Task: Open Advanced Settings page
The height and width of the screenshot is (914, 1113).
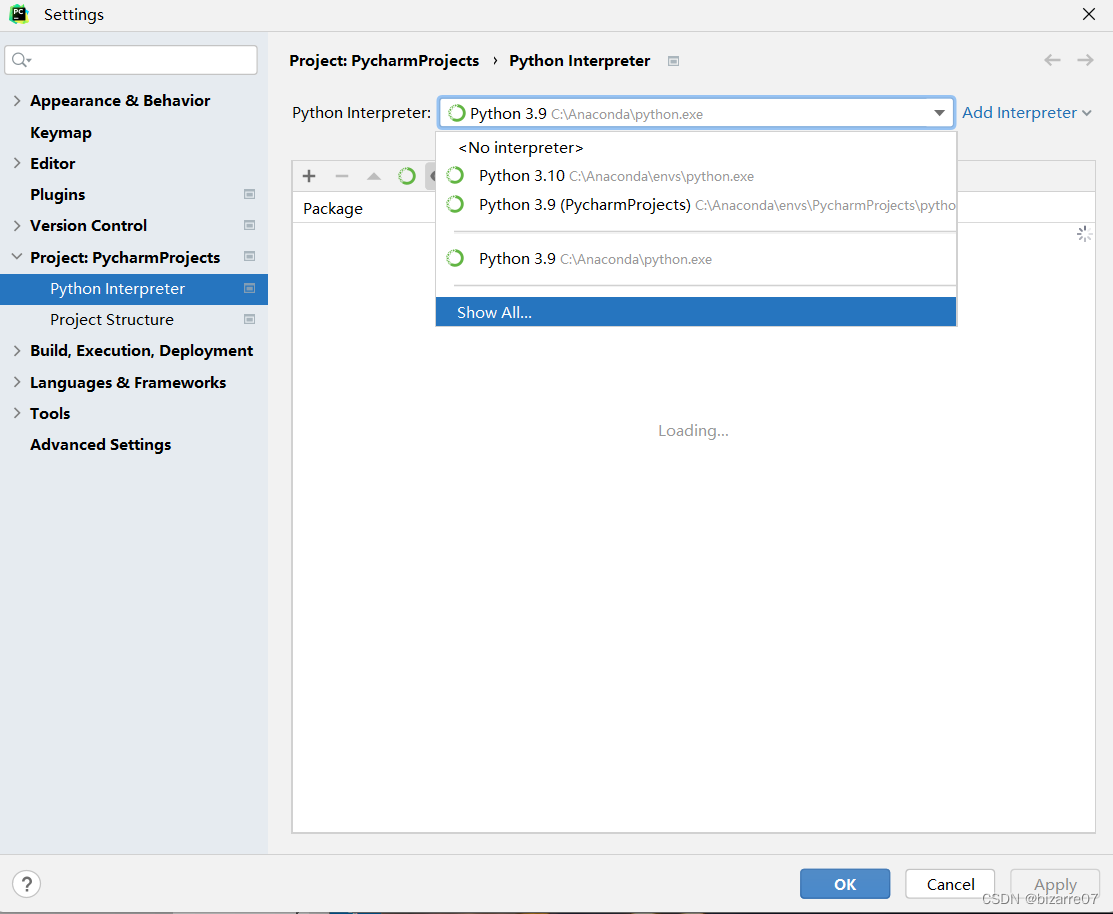Action: (x=101, y=445)
